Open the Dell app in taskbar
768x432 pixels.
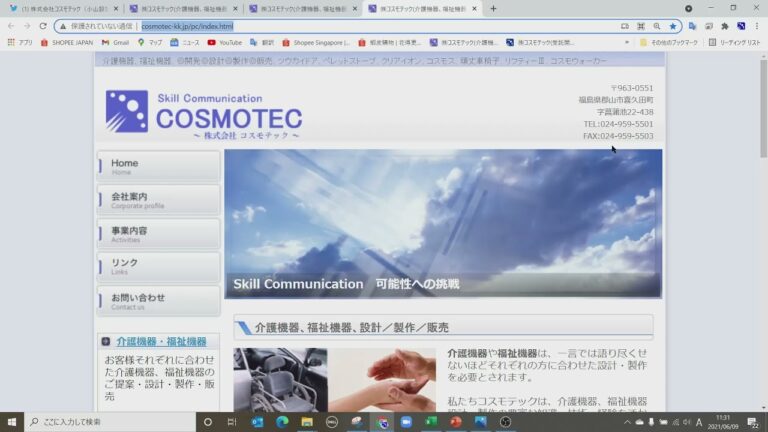(332, 422)
